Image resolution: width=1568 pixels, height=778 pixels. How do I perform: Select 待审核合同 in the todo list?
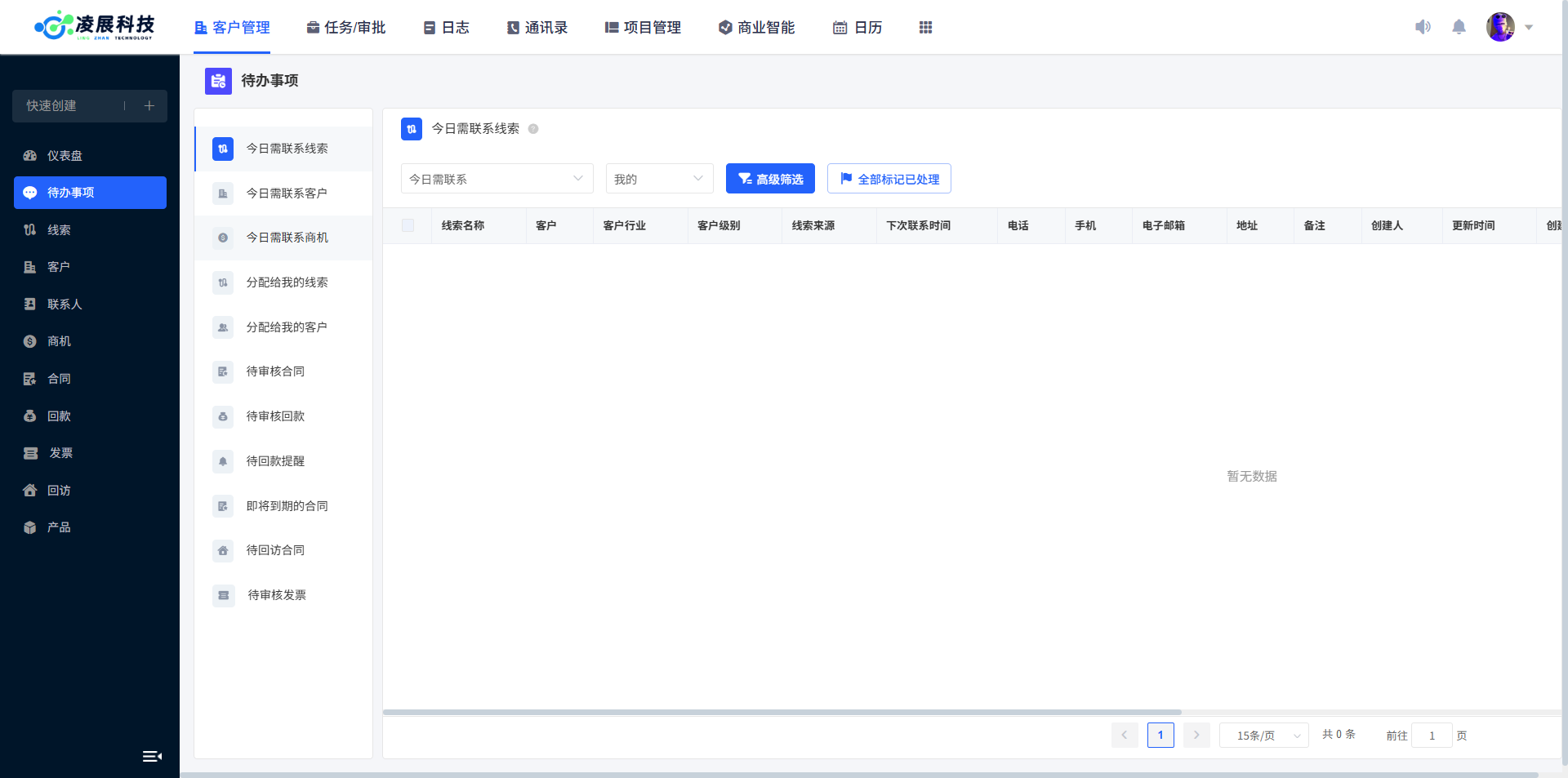coord(275,371)
